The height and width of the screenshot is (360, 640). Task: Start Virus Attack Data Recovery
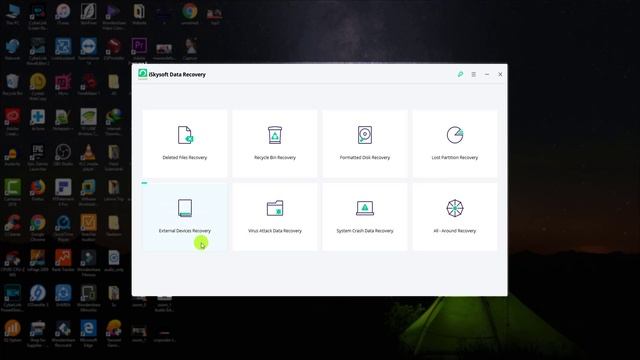click(275, 217)
